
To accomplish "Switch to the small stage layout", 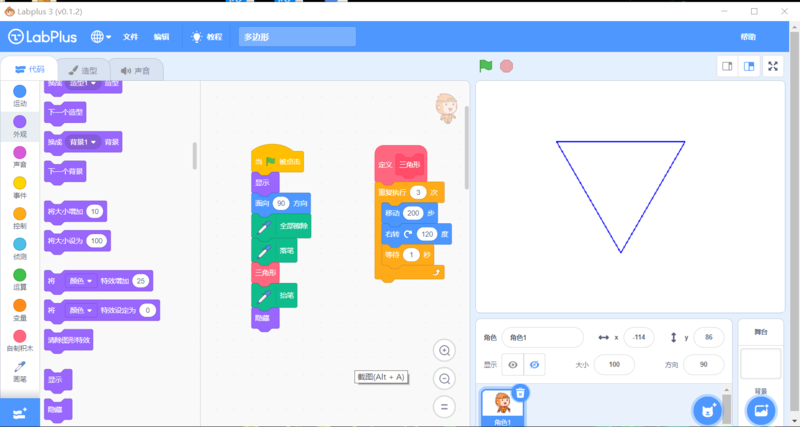I will click(728, 66).
